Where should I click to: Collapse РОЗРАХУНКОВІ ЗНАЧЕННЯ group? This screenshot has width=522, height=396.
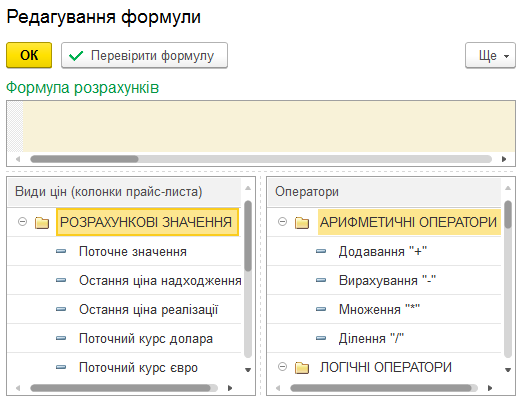(22, 222)
